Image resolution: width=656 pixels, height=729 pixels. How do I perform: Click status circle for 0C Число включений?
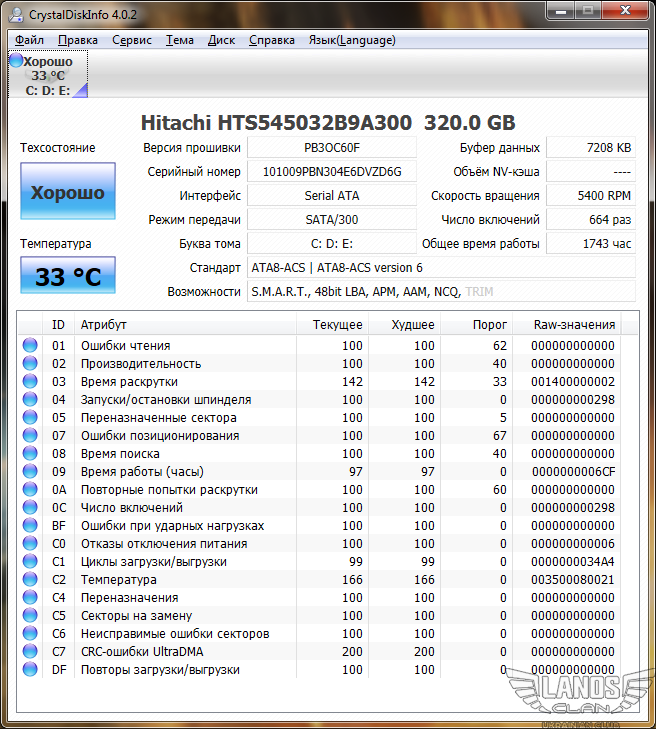coord(30,507)
